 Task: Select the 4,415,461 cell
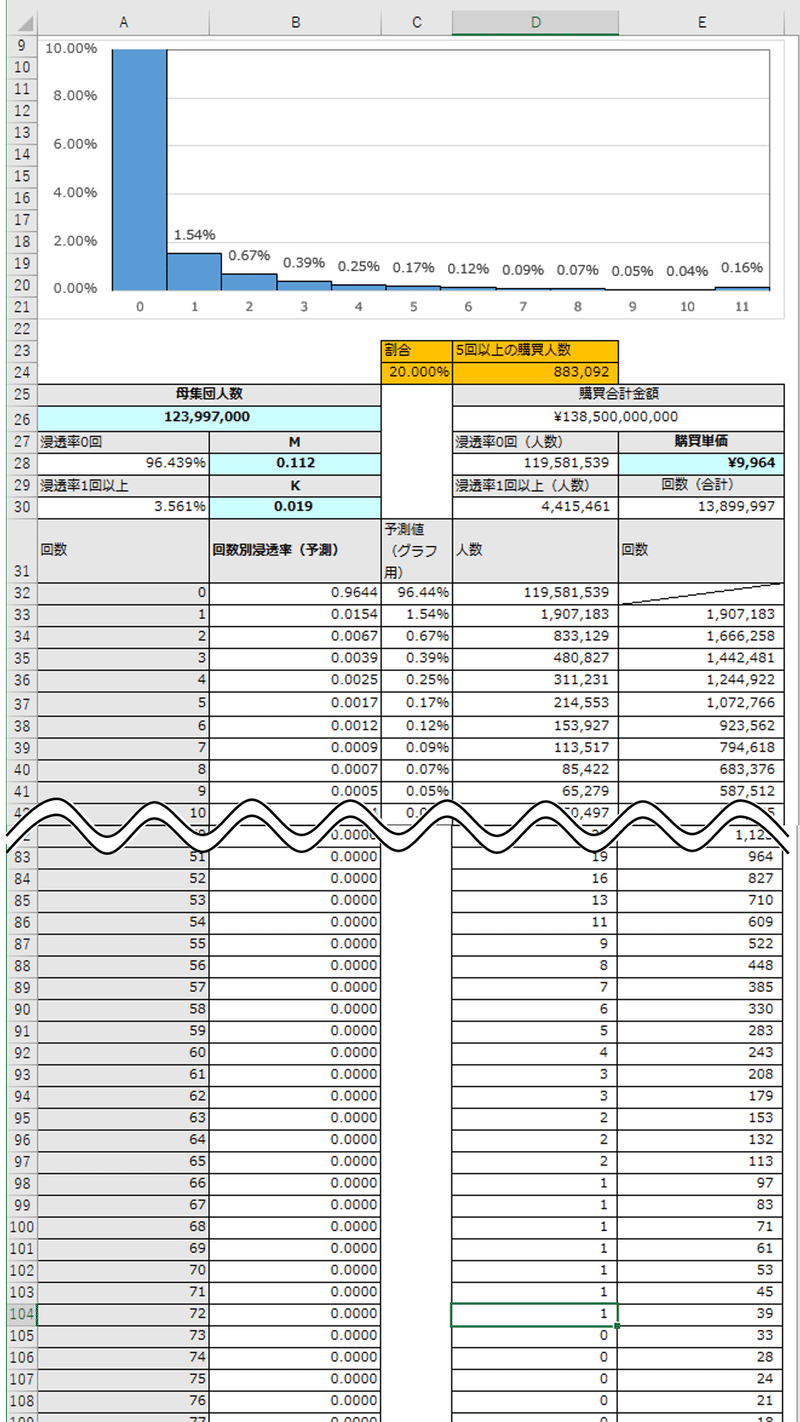pyautogui.click(x=535, y=506)
